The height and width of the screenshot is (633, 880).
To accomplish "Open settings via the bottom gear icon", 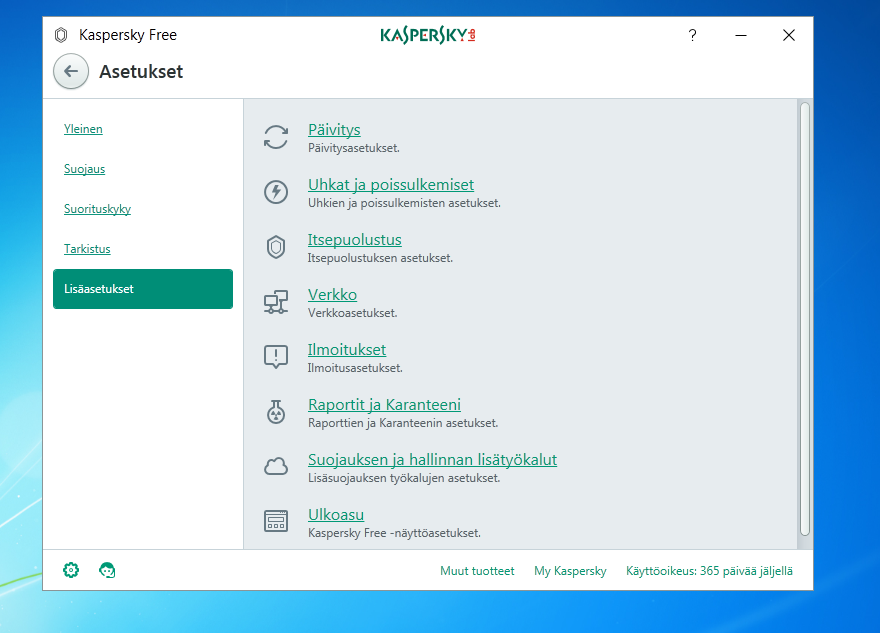I will tap(71, 570).
